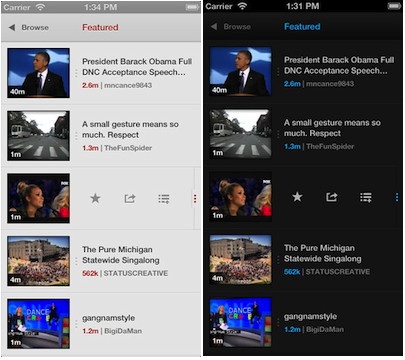This screenshot has height=360, width=405.
Task: Open uploader STATUSCREATIVE in light theme
Action: tap(136, 273)
